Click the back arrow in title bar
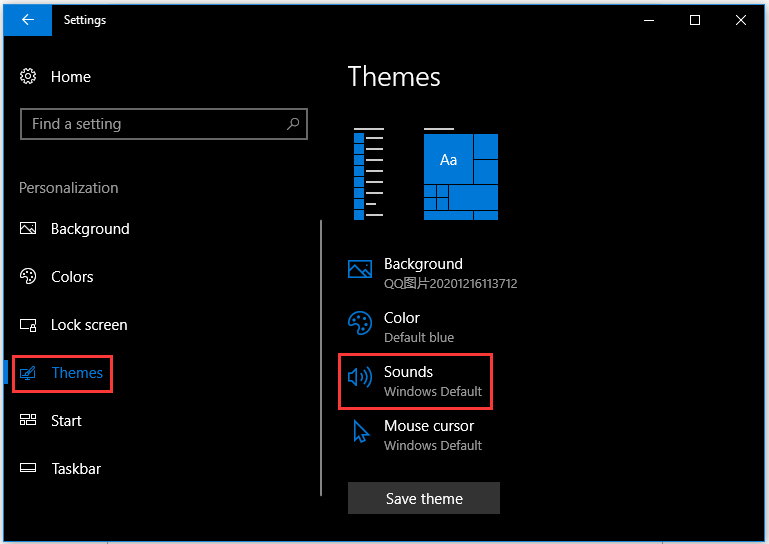 [28, 20]
